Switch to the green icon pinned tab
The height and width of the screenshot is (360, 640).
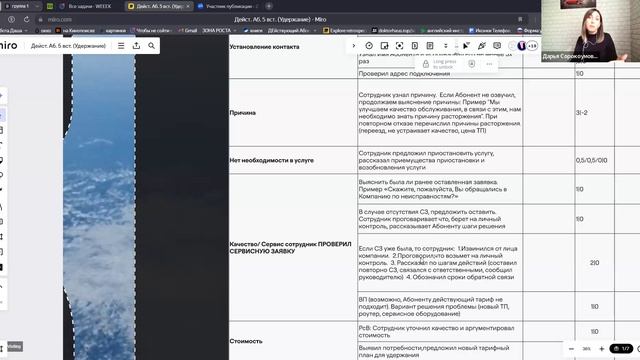pyautogui.click(x=50, y=6)
